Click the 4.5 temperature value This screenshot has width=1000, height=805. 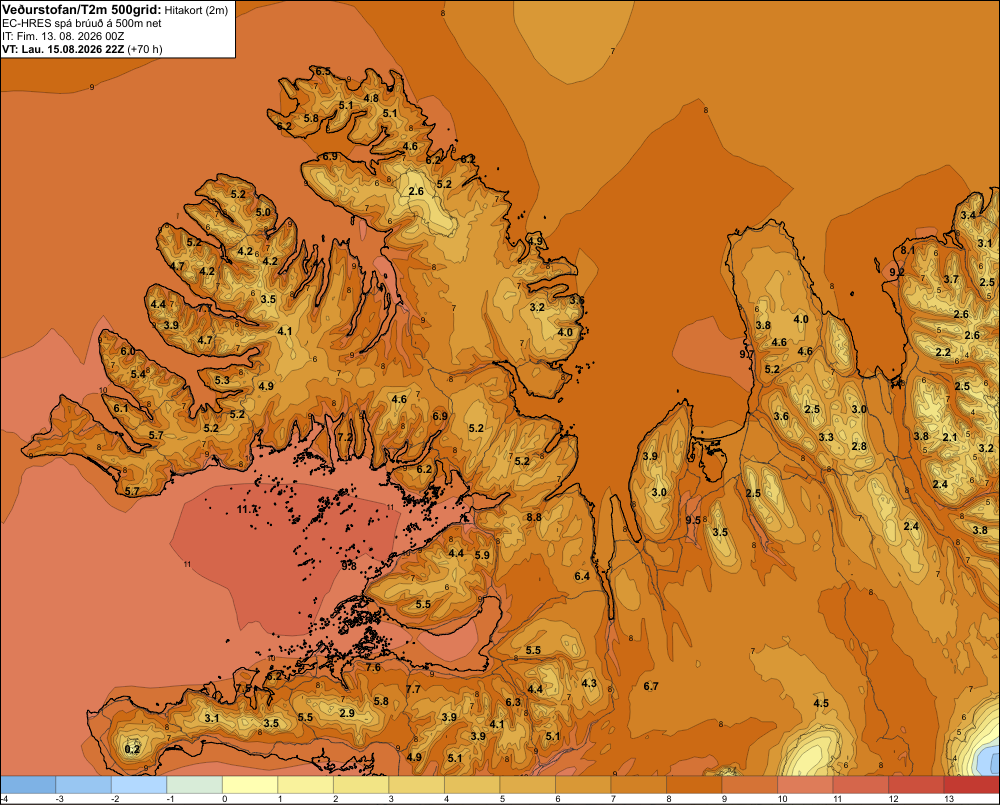point(821,703)
